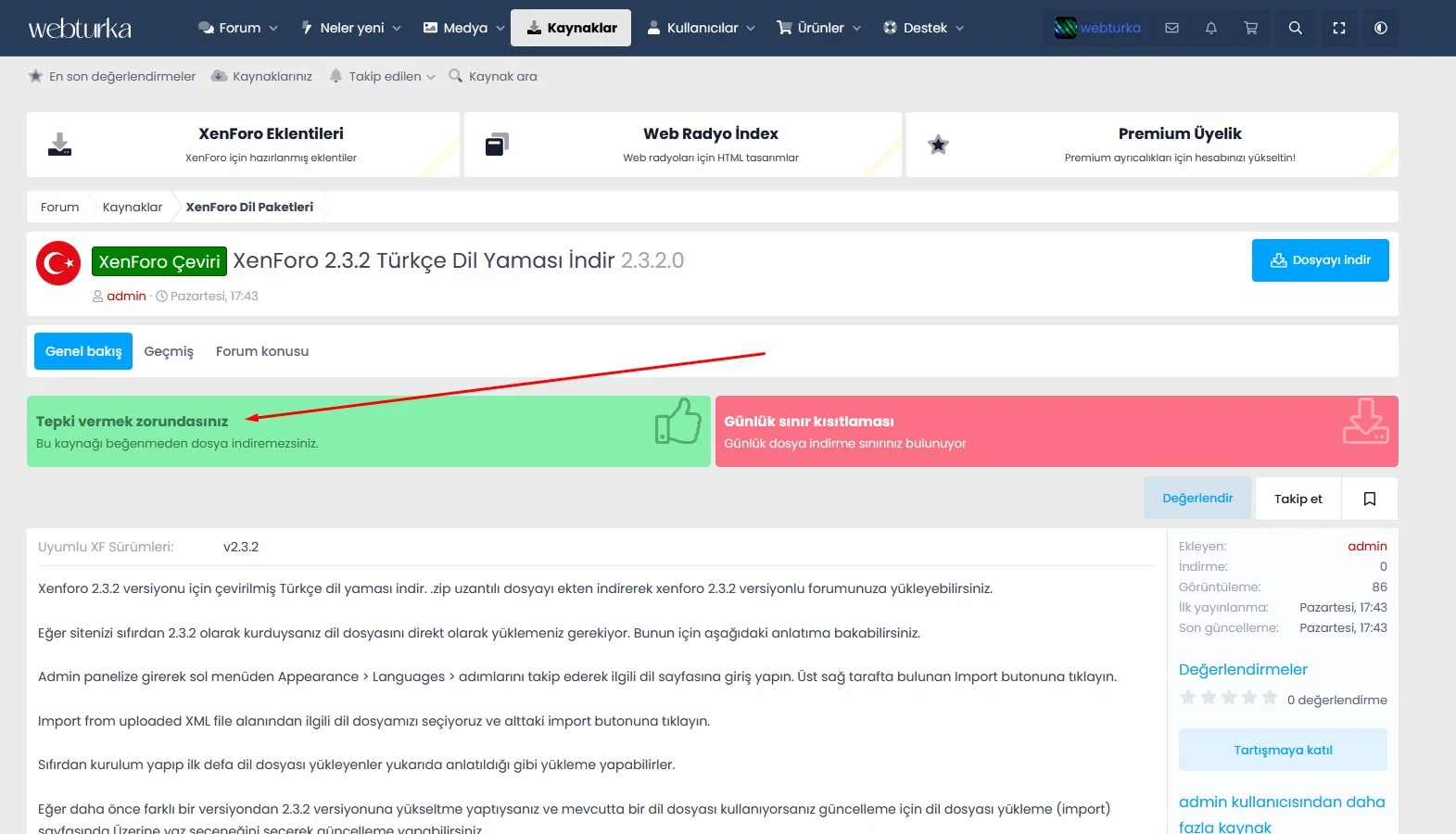Screen dimensions: 1456x834
Task: Open En son değerlendirmeler link
Action: pyautogui.click(x=112, y=76)
